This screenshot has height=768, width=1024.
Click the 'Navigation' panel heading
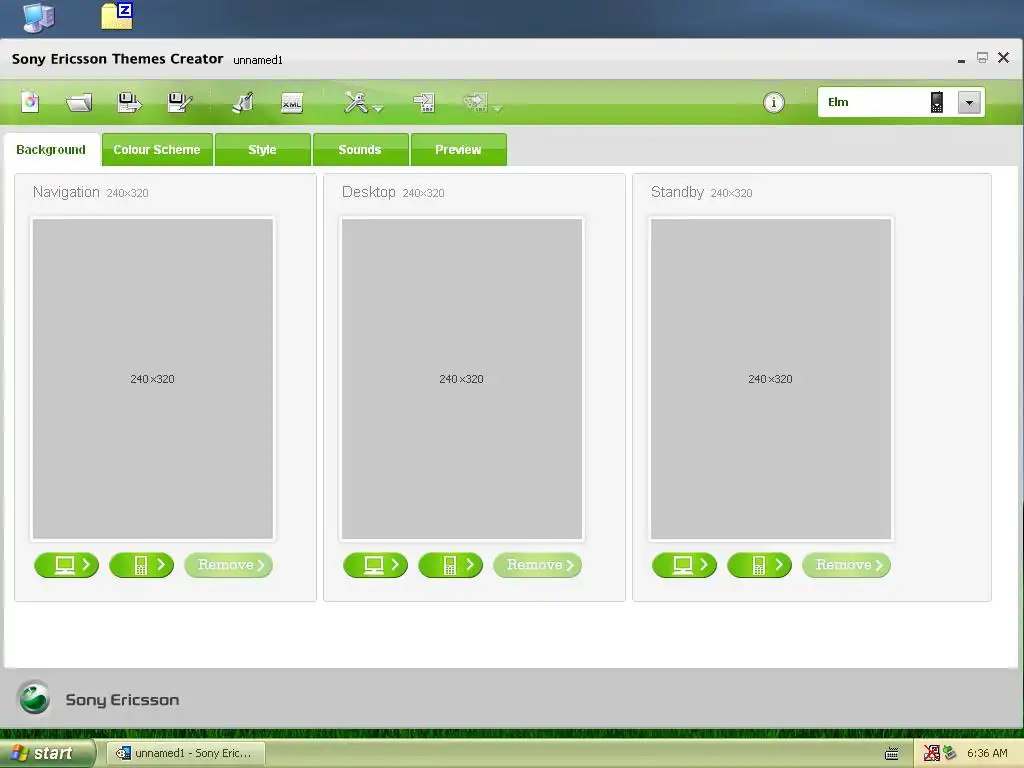click(x=66, y=192)
